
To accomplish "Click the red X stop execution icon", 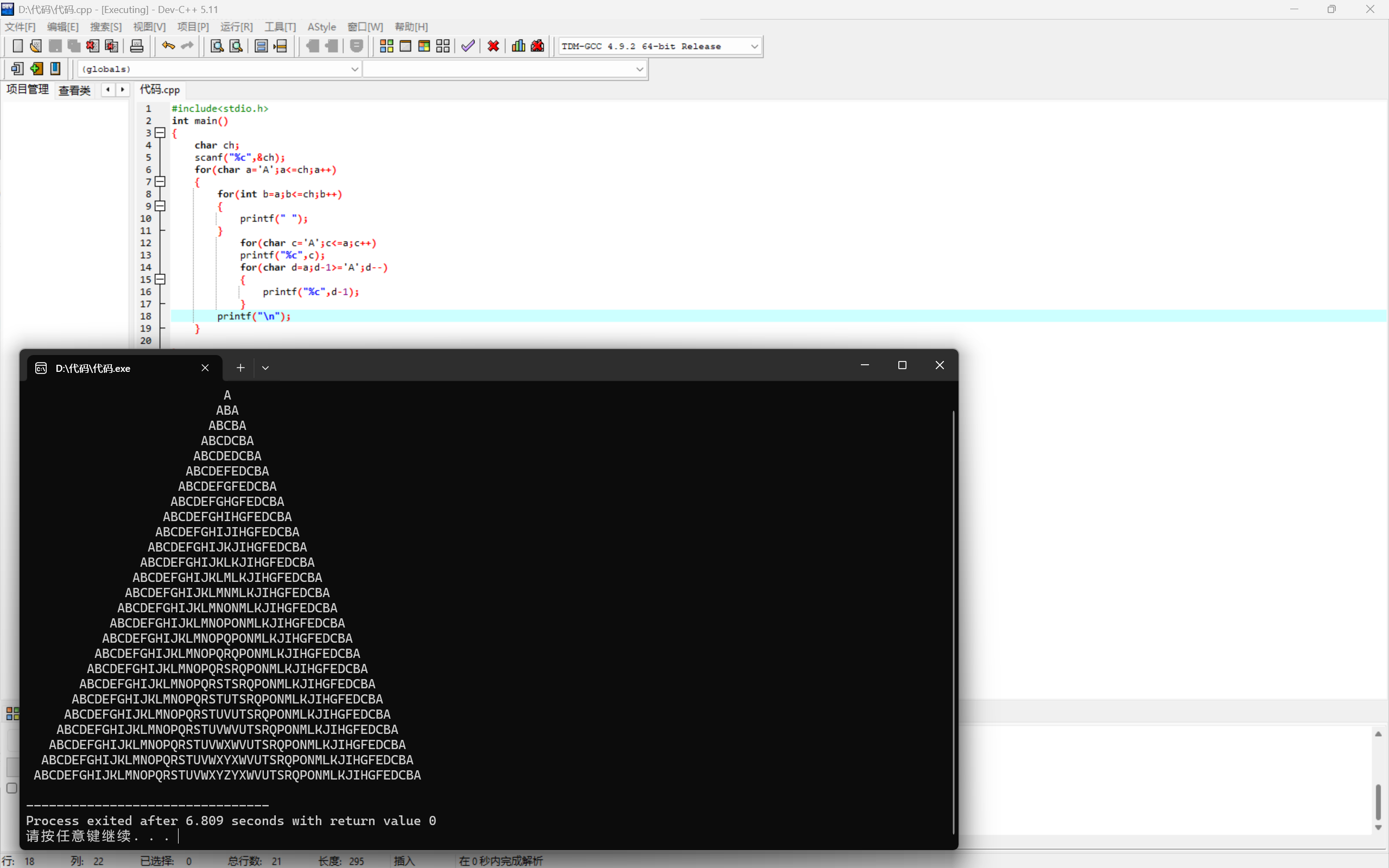I will click(493, 46).
